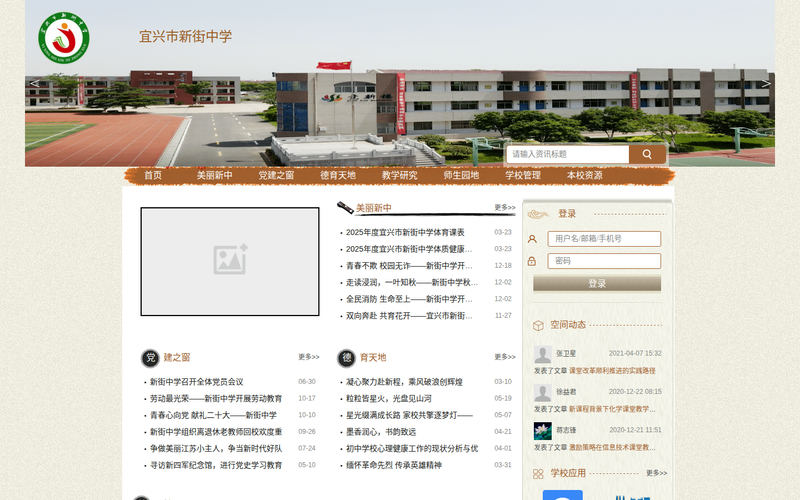Image resolution: width=800 pixels, height=500 pixels.
Task: Open 学校管理 navigation menu
Action: click(x=523, y=176)
